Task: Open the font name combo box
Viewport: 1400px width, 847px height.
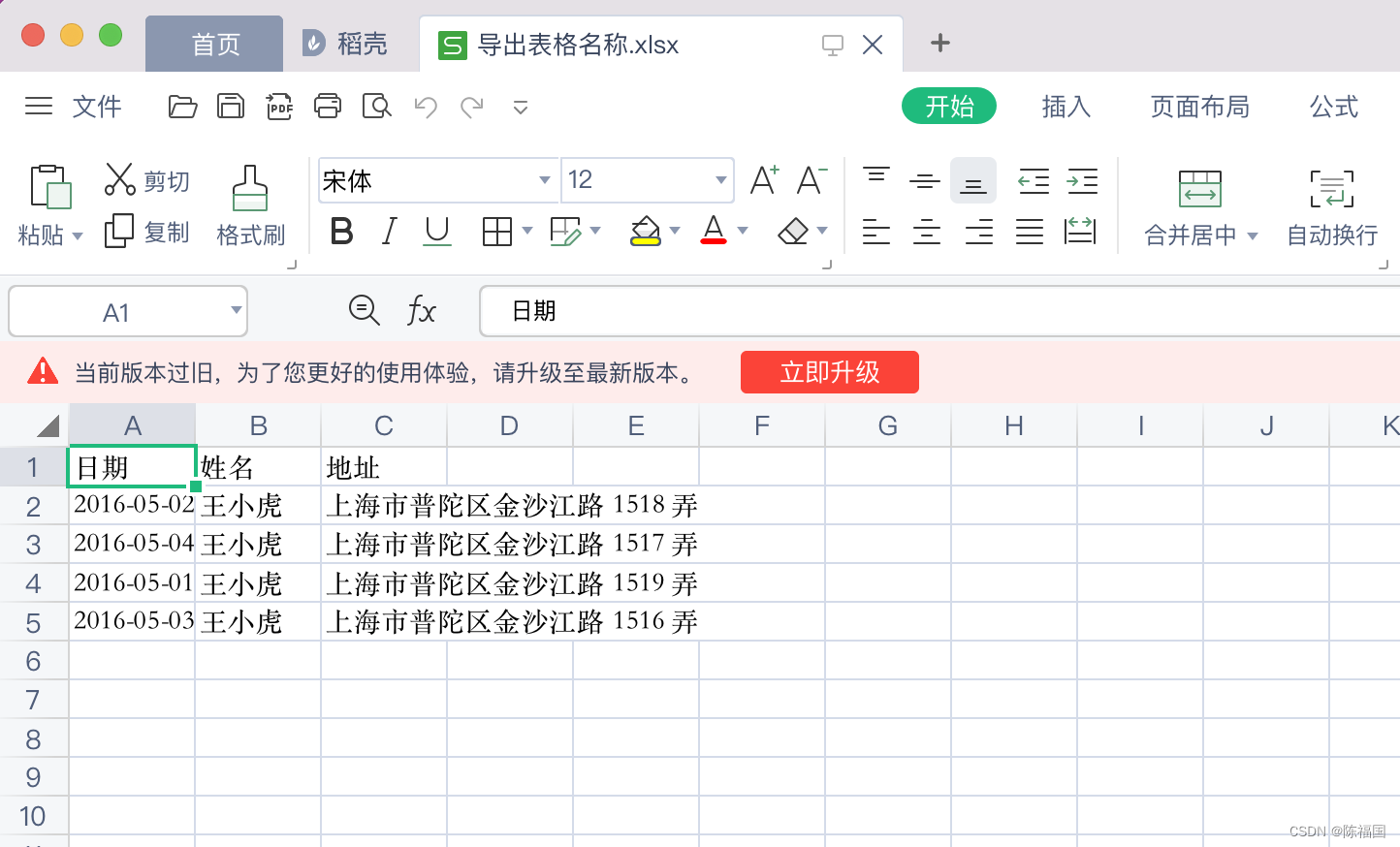Action: click(x=438, y=180)
